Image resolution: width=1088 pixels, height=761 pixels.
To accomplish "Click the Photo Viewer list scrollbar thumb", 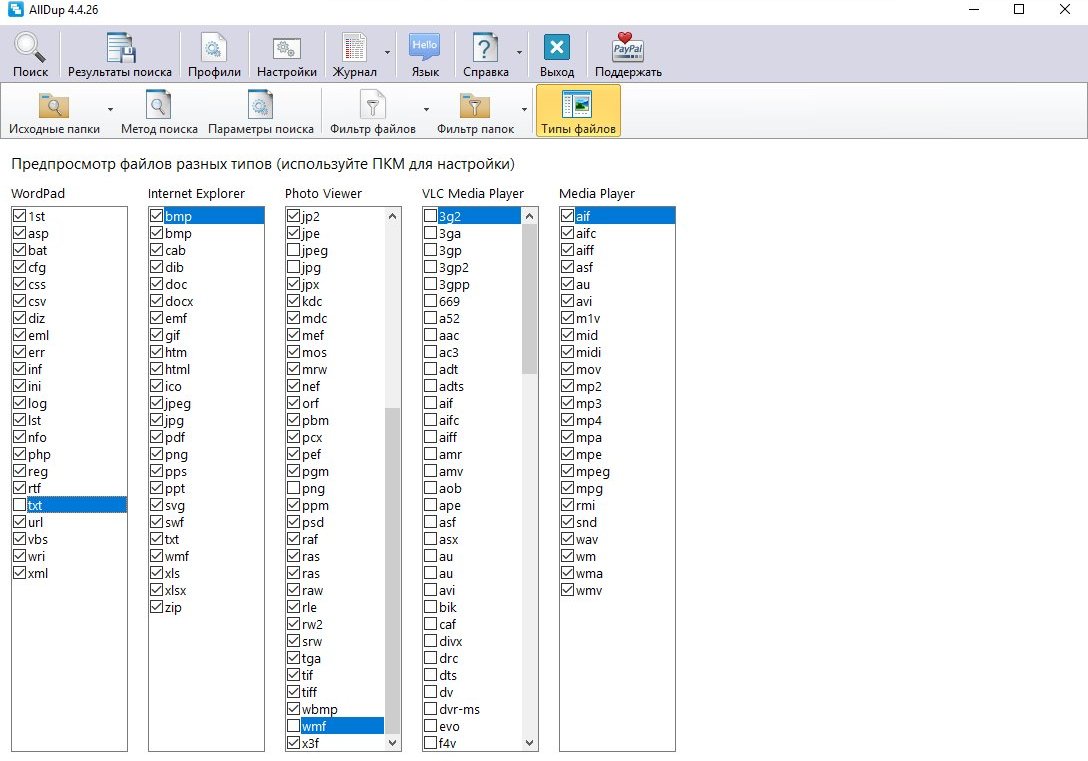I will (x=393, y=570).
